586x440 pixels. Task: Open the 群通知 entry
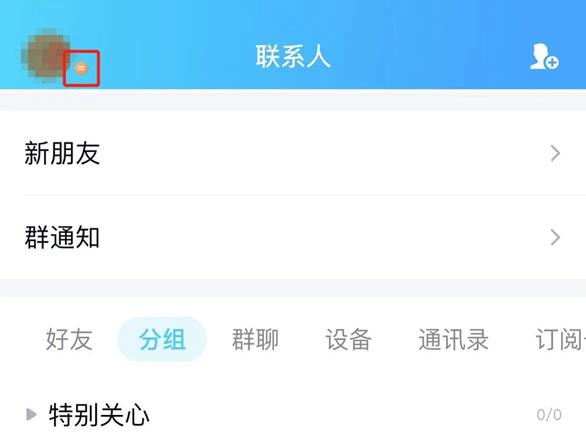(x=293, y=237)
